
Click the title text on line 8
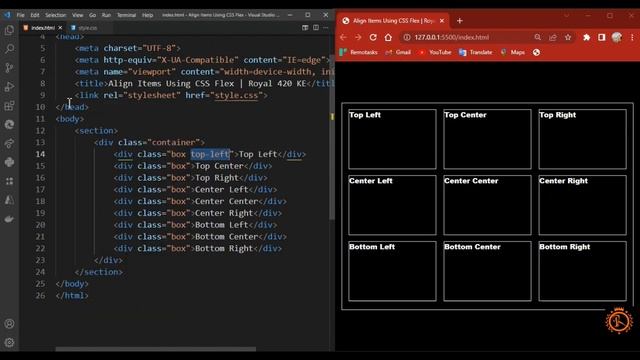[207, 83]
